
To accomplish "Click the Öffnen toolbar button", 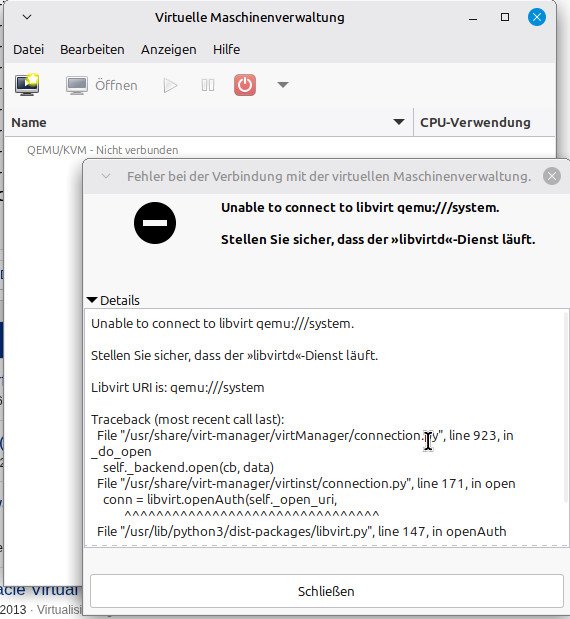I will pos(102,85).
